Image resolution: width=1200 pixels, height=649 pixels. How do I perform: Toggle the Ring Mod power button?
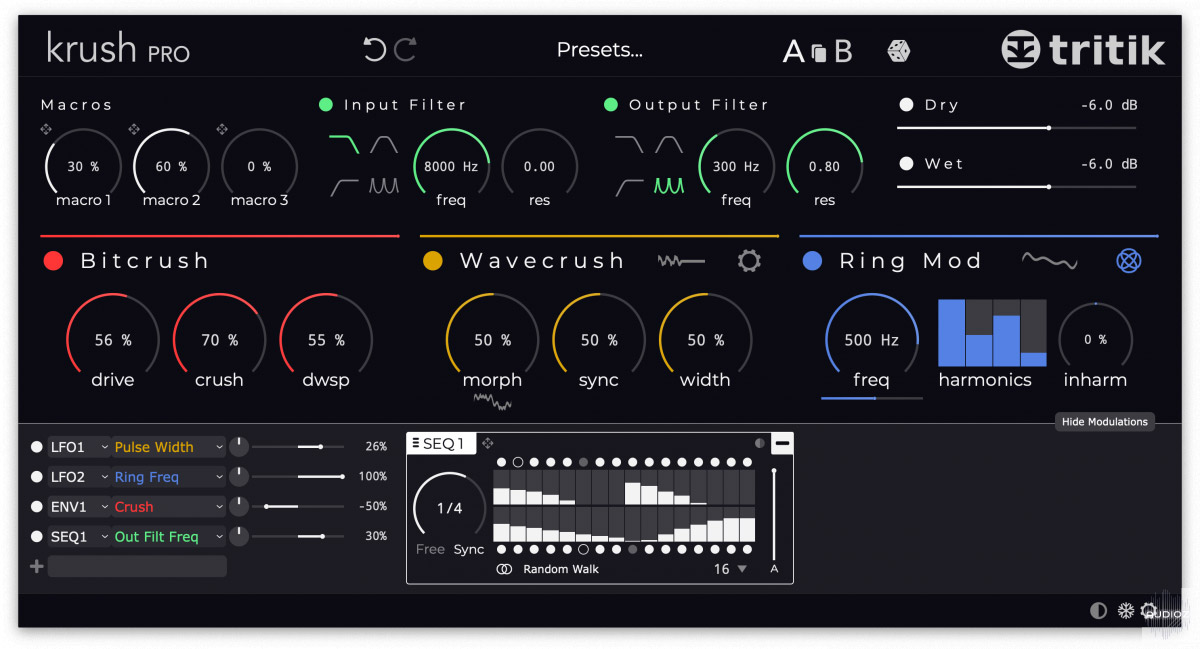813,261
